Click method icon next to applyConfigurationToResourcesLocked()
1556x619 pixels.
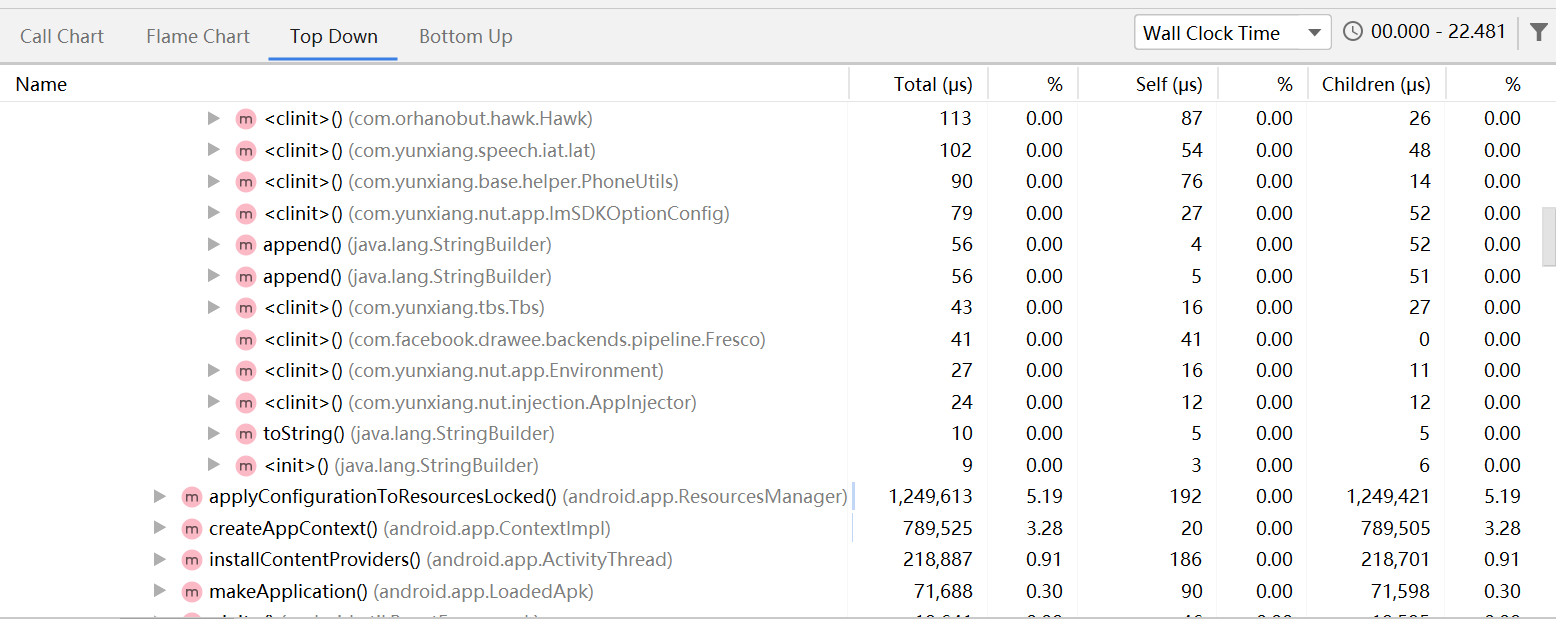coord(191,497)
